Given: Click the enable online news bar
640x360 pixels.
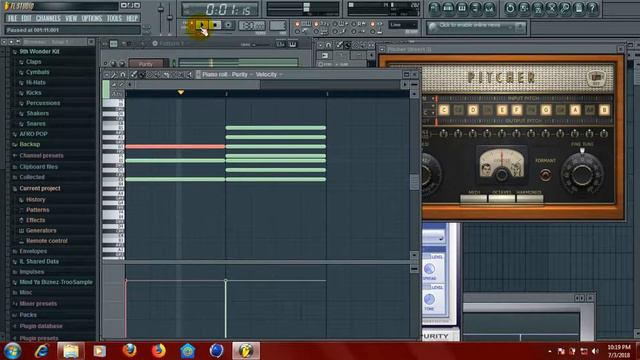Looking at the screenshot, I should tap(476, 27).
